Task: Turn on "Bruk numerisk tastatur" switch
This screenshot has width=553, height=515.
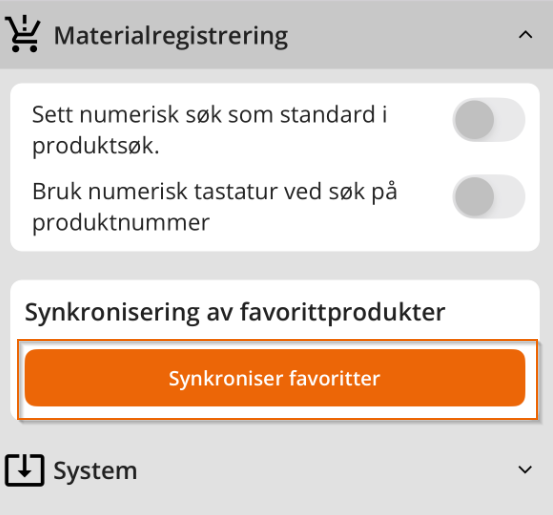Action: [x=489, y=196]
